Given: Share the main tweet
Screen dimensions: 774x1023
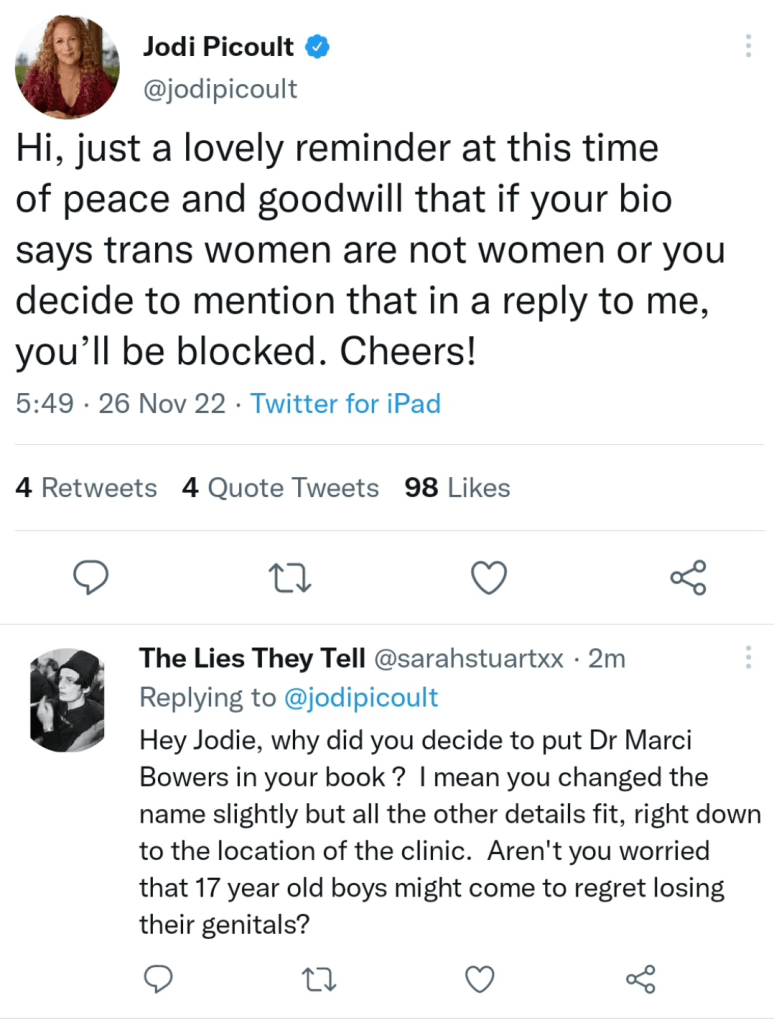Looking at the screenshot, I should click(689, 577).
